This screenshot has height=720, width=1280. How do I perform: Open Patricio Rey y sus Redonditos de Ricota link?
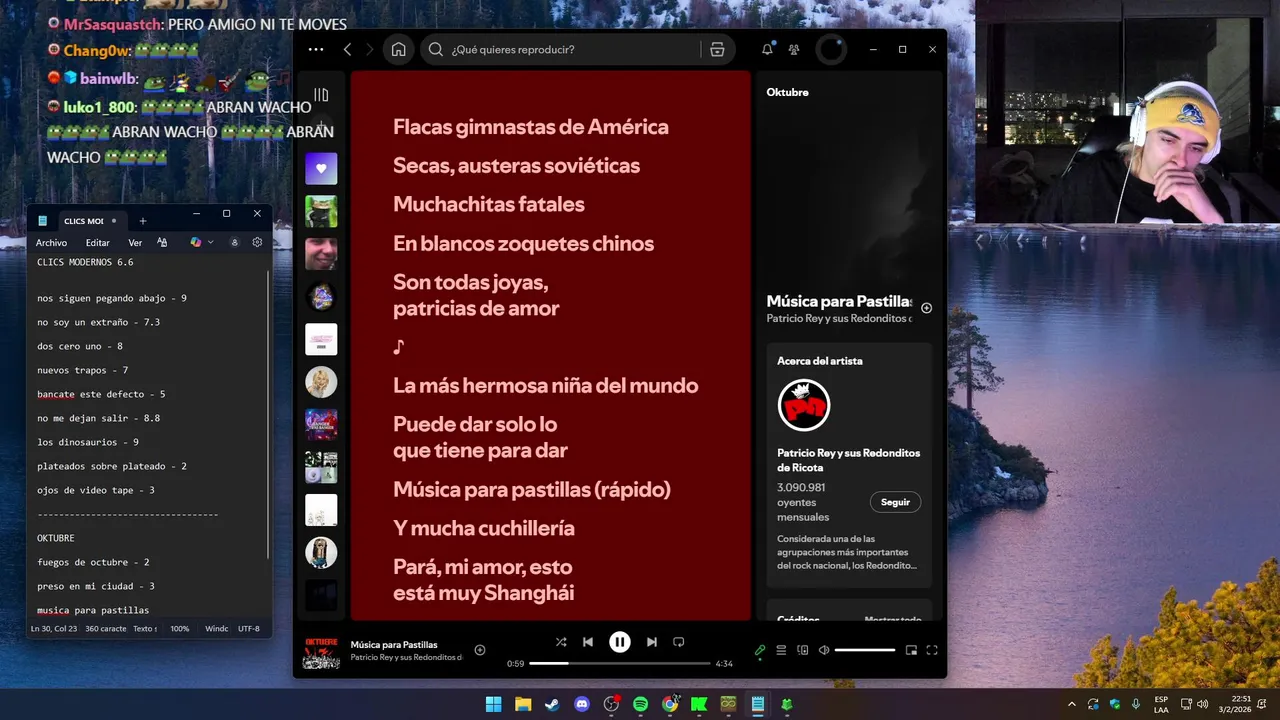coord(849,460)
